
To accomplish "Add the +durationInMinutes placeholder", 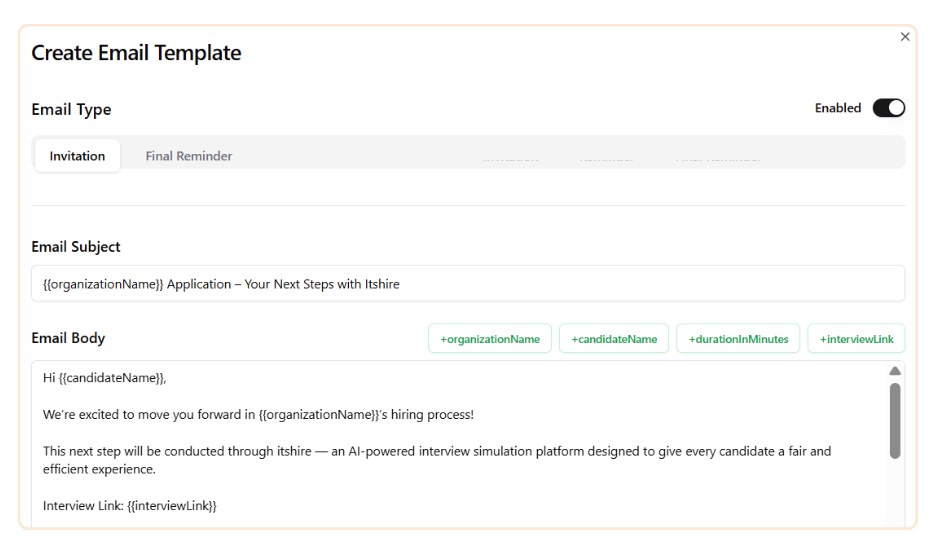I will [738, 339].
